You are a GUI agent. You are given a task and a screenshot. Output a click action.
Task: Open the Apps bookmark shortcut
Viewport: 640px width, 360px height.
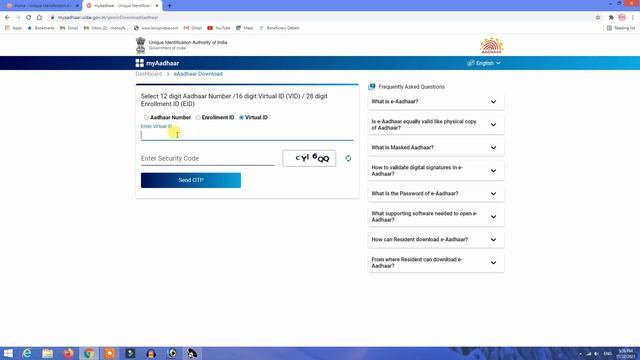[13, 28]
